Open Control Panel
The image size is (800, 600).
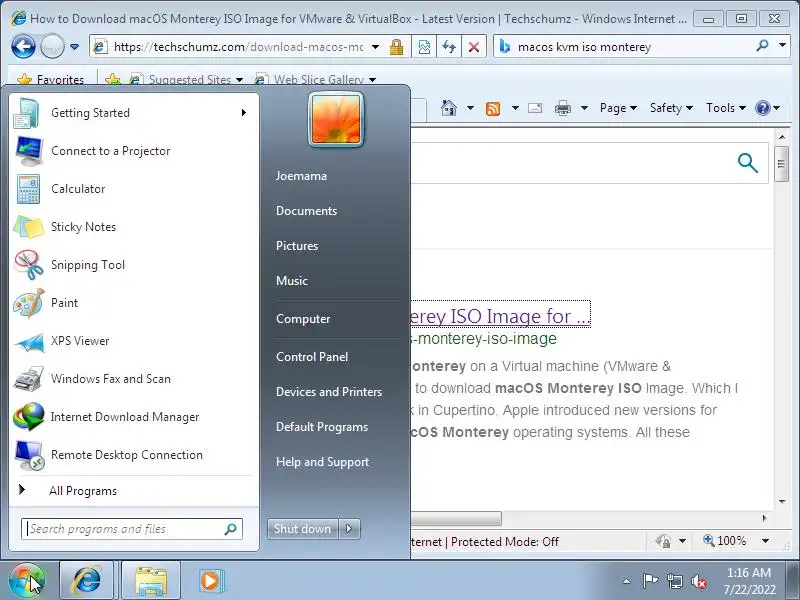click(x=312, y=357)
